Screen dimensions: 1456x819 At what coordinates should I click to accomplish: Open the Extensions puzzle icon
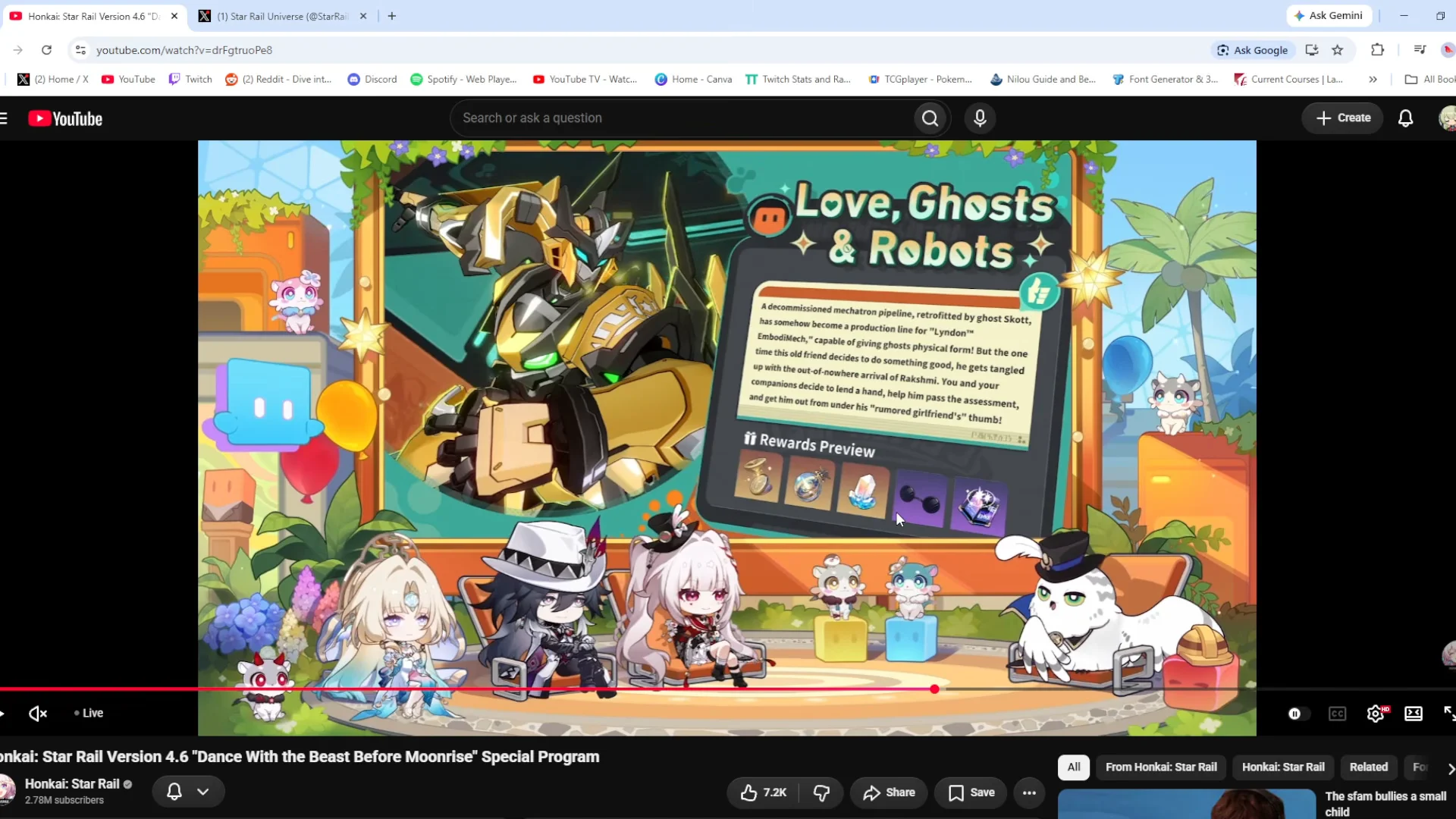coord(1378,50)
